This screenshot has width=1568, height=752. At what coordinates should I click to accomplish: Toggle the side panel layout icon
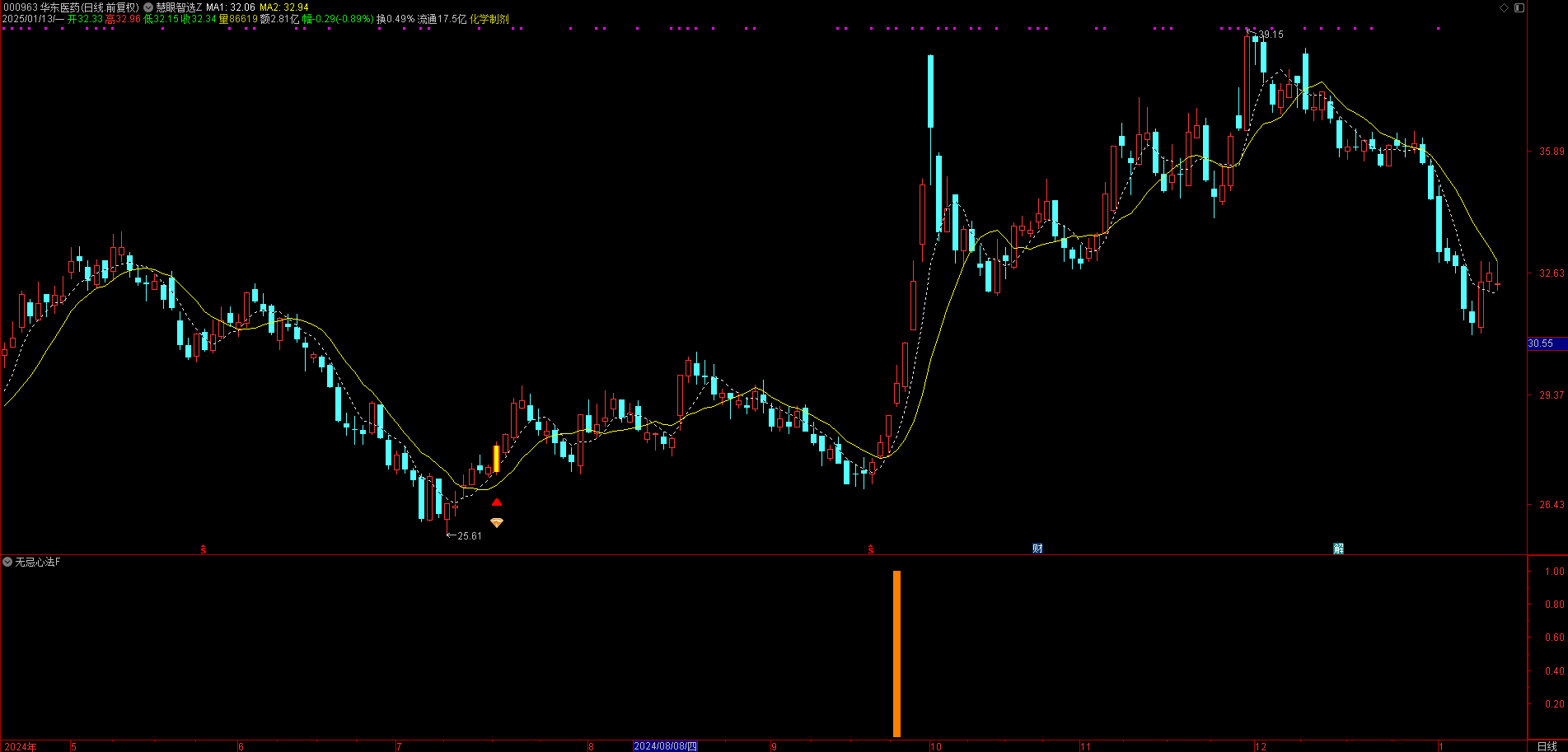click(1519, 7)
